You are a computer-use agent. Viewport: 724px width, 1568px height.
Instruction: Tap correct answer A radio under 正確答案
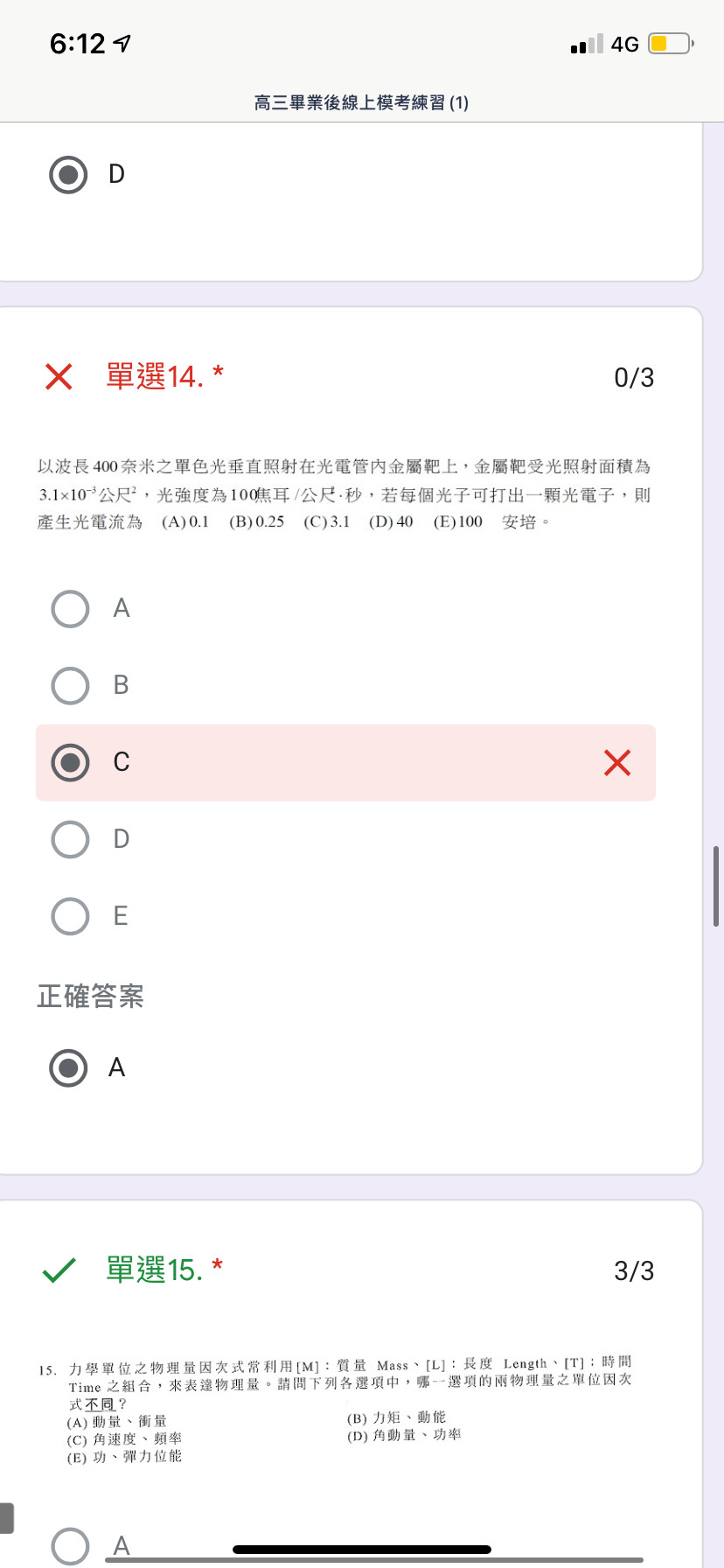[x=68, y=1067]
